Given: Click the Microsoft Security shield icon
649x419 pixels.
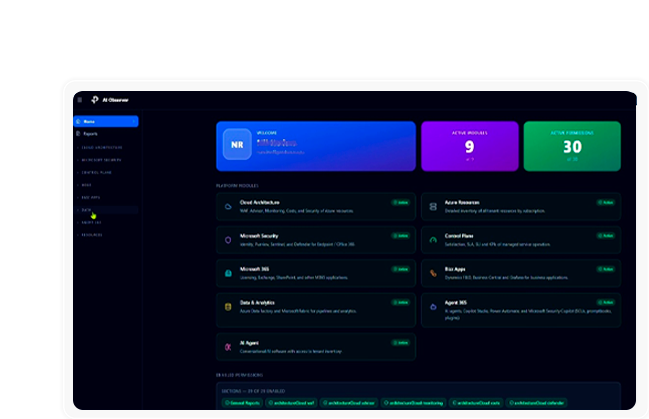Looking at the screenshot, I should coord(228,240).
